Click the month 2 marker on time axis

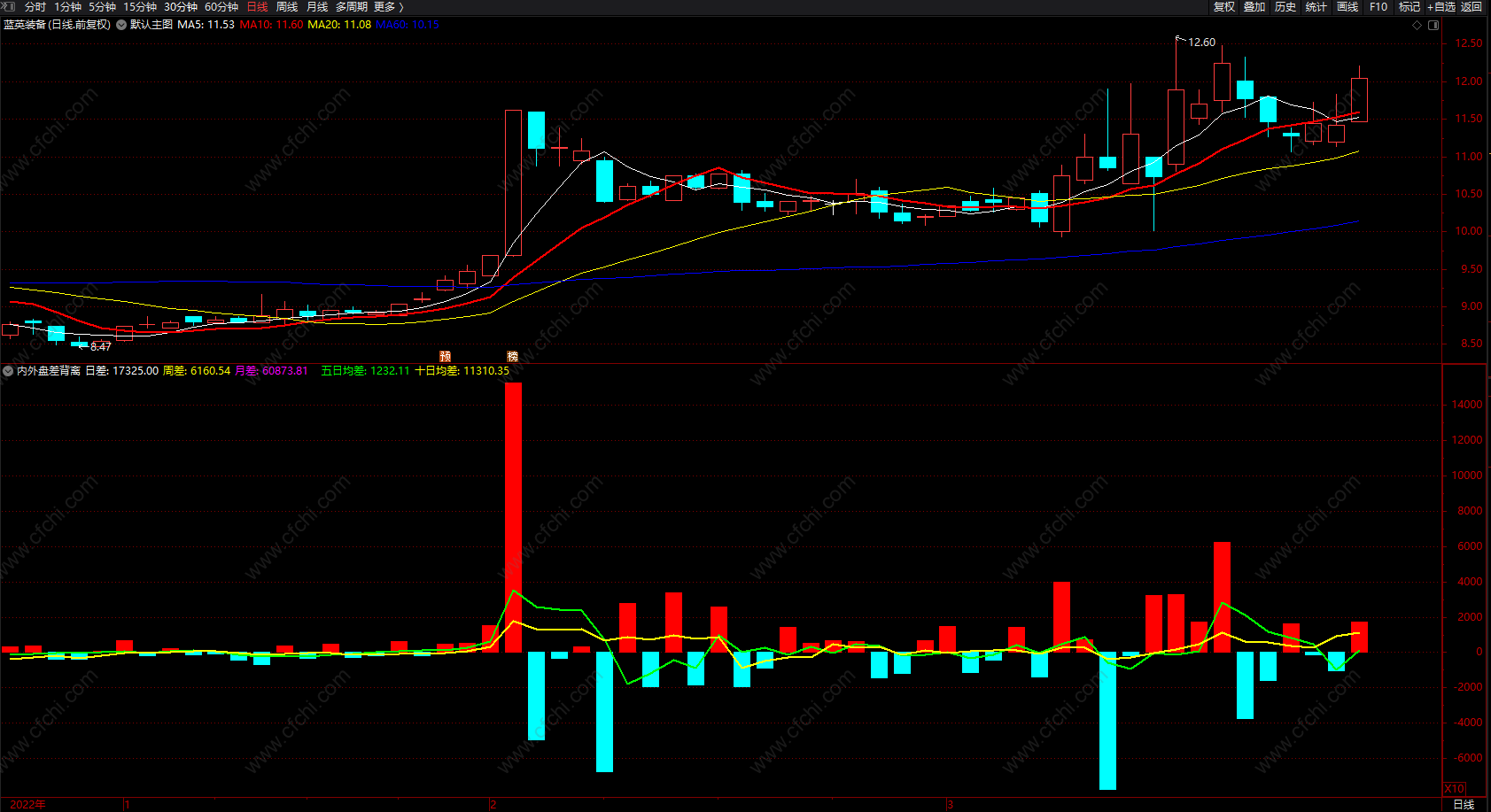point(493,805)
